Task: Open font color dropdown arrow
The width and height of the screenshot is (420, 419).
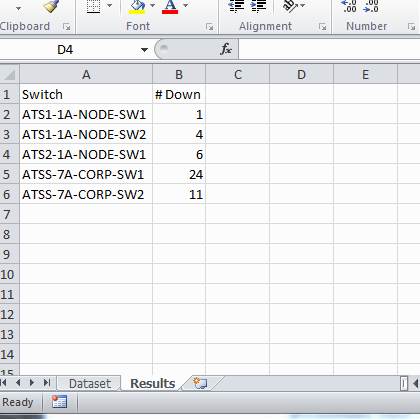Action: pos(185,5)
